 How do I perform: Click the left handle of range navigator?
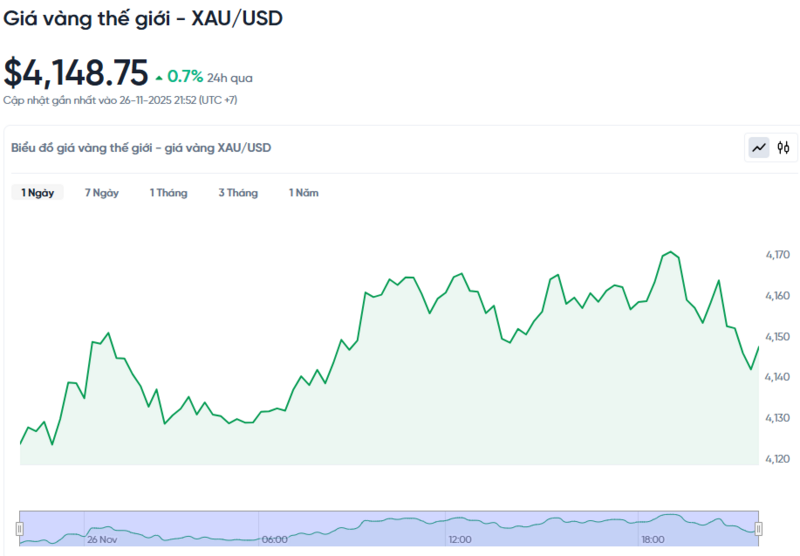click(x=20, y=528)
